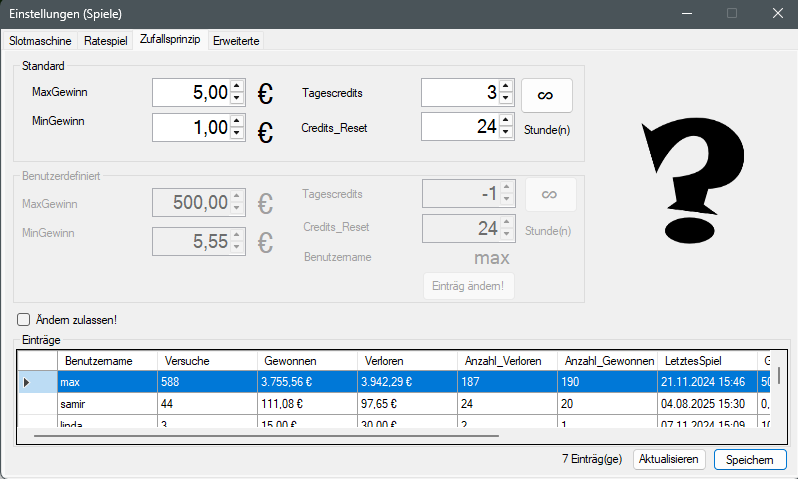Image resolution: width=798 pixels, height=479 pixels.
Task: Click the Benutzerdefiniert infinity button
Action: [551, 194]
